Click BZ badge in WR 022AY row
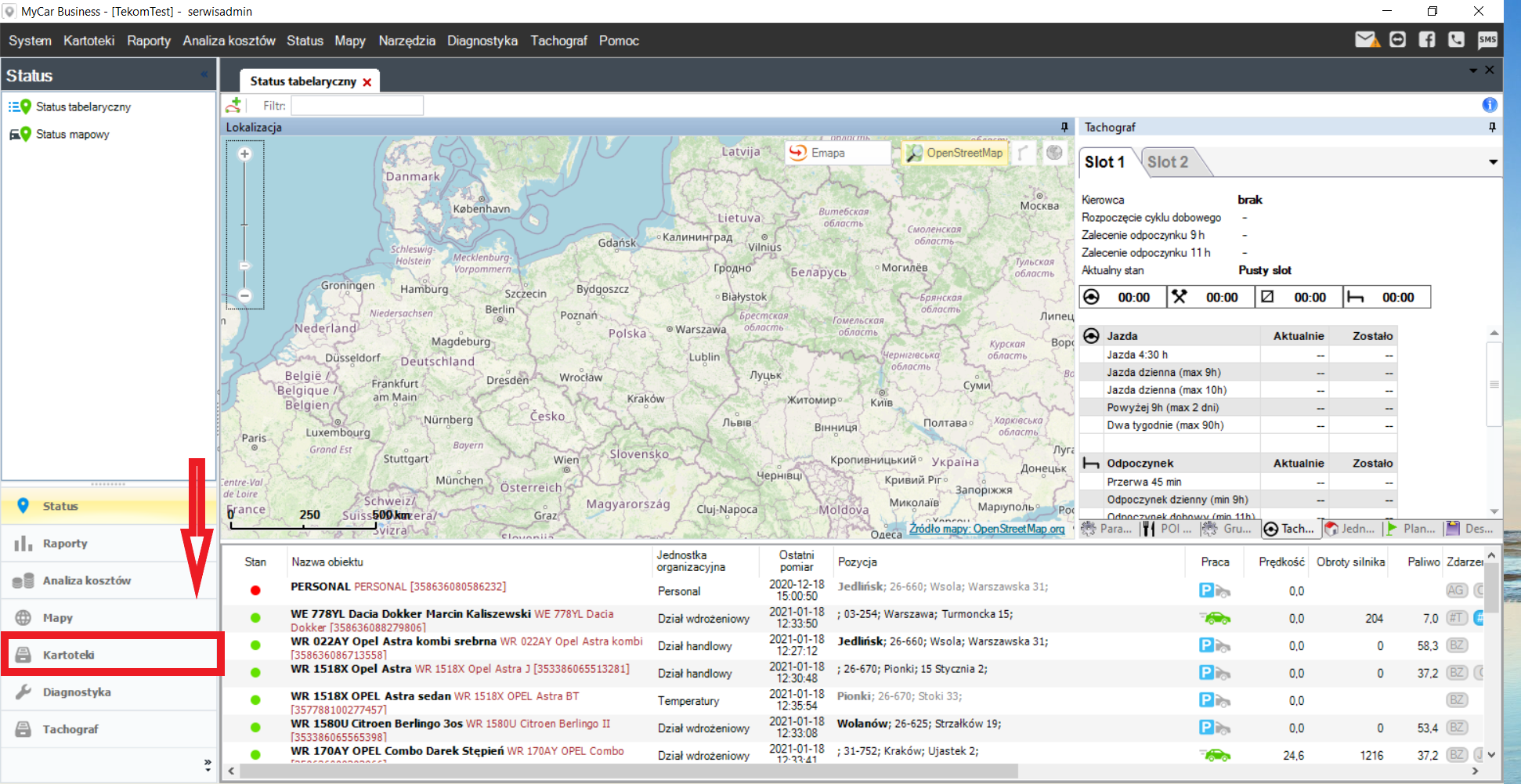The image size is (1521, 784). [1457, 645]
